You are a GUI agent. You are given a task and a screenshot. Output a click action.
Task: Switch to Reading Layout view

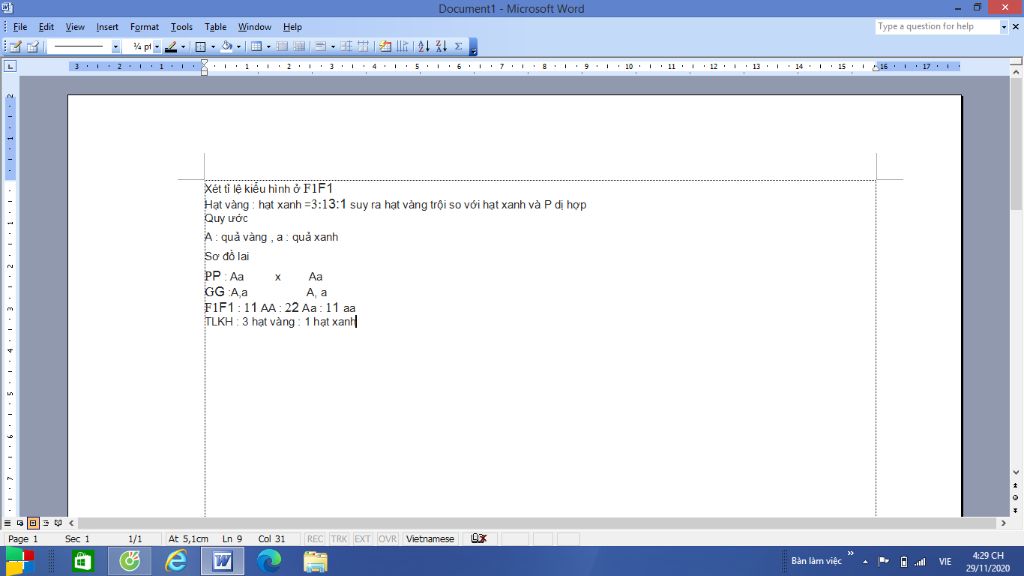pos(58,523)
